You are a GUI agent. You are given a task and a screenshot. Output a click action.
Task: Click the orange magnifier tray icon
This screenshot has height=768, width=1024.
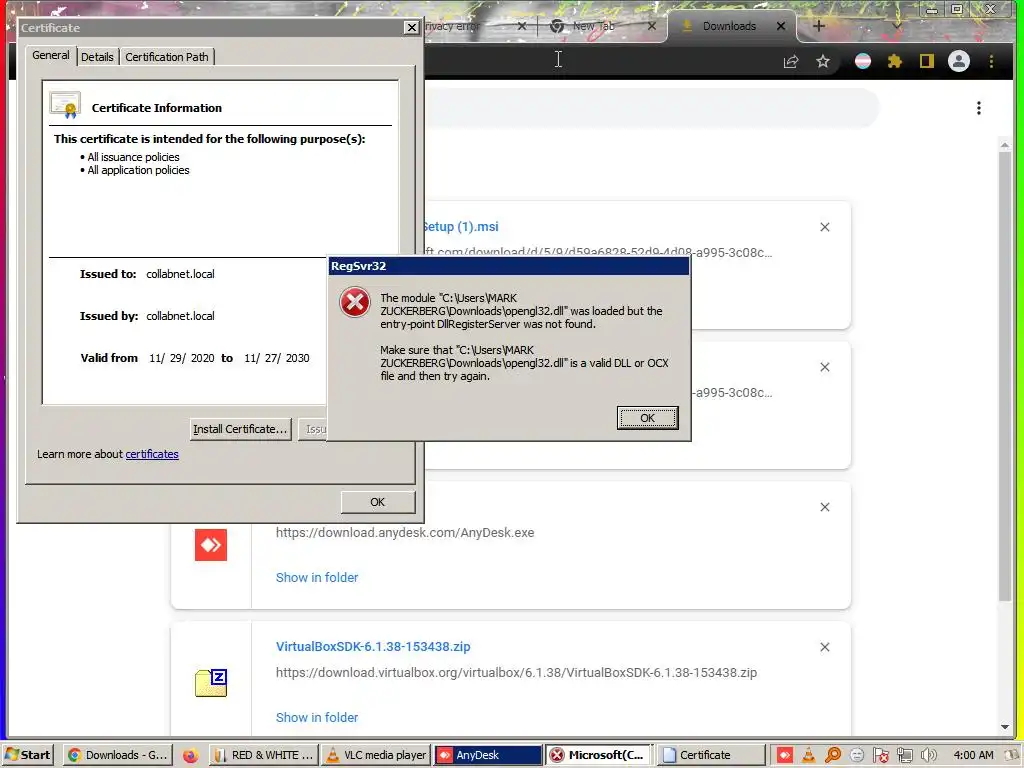(833, 756)
